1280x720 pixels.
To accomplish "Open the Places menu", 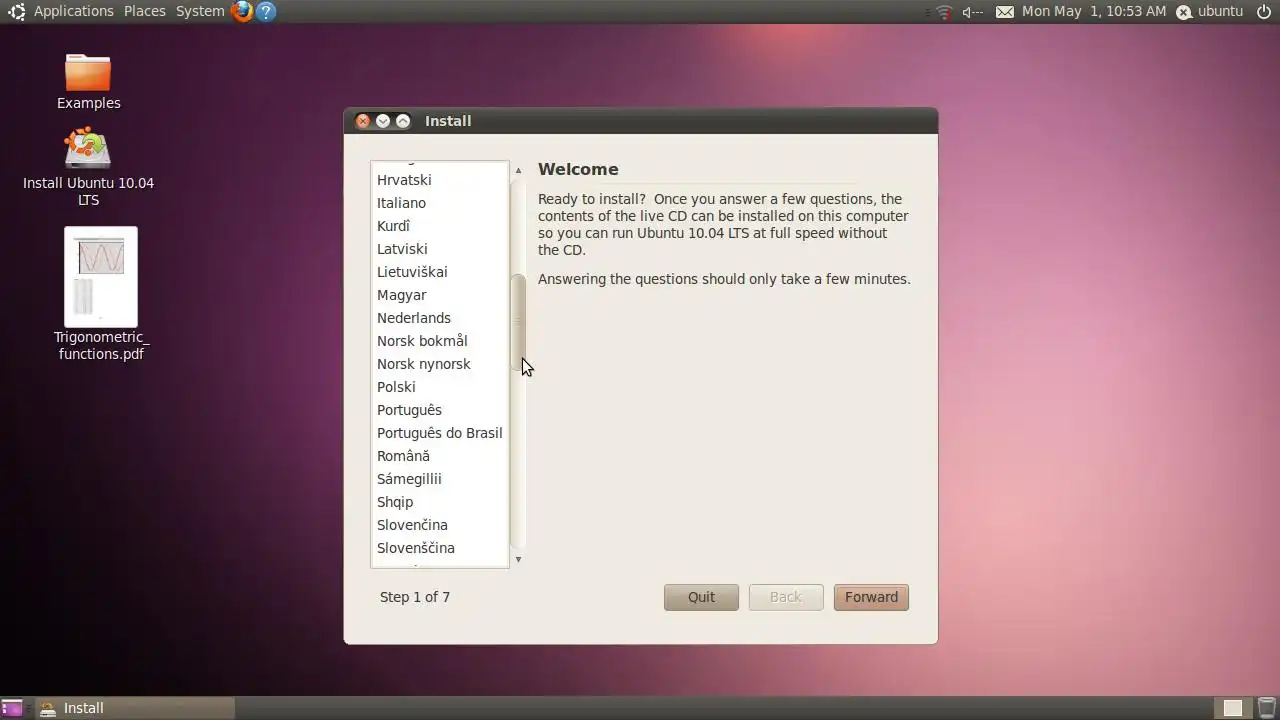I will 145,11.
